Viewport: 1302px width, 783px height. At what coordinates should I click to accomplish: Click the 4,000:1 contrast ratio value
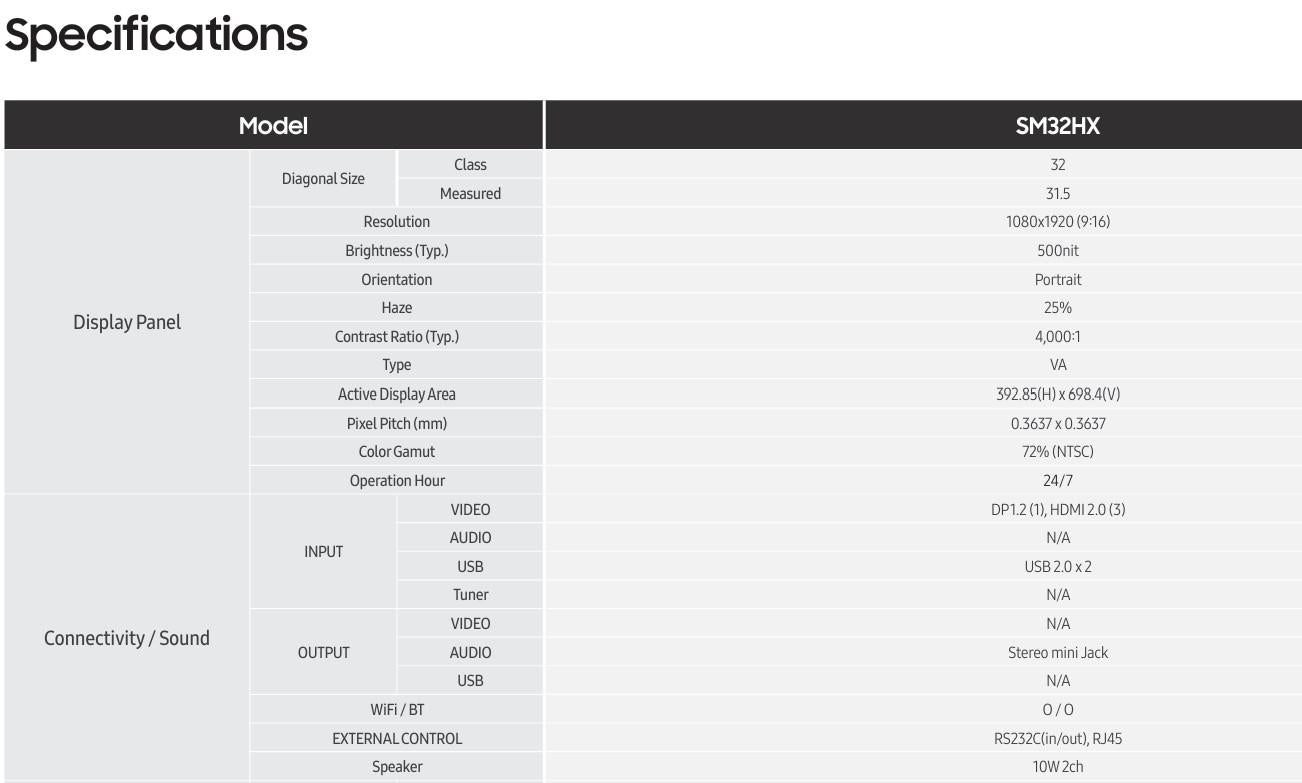(1058, 337)
